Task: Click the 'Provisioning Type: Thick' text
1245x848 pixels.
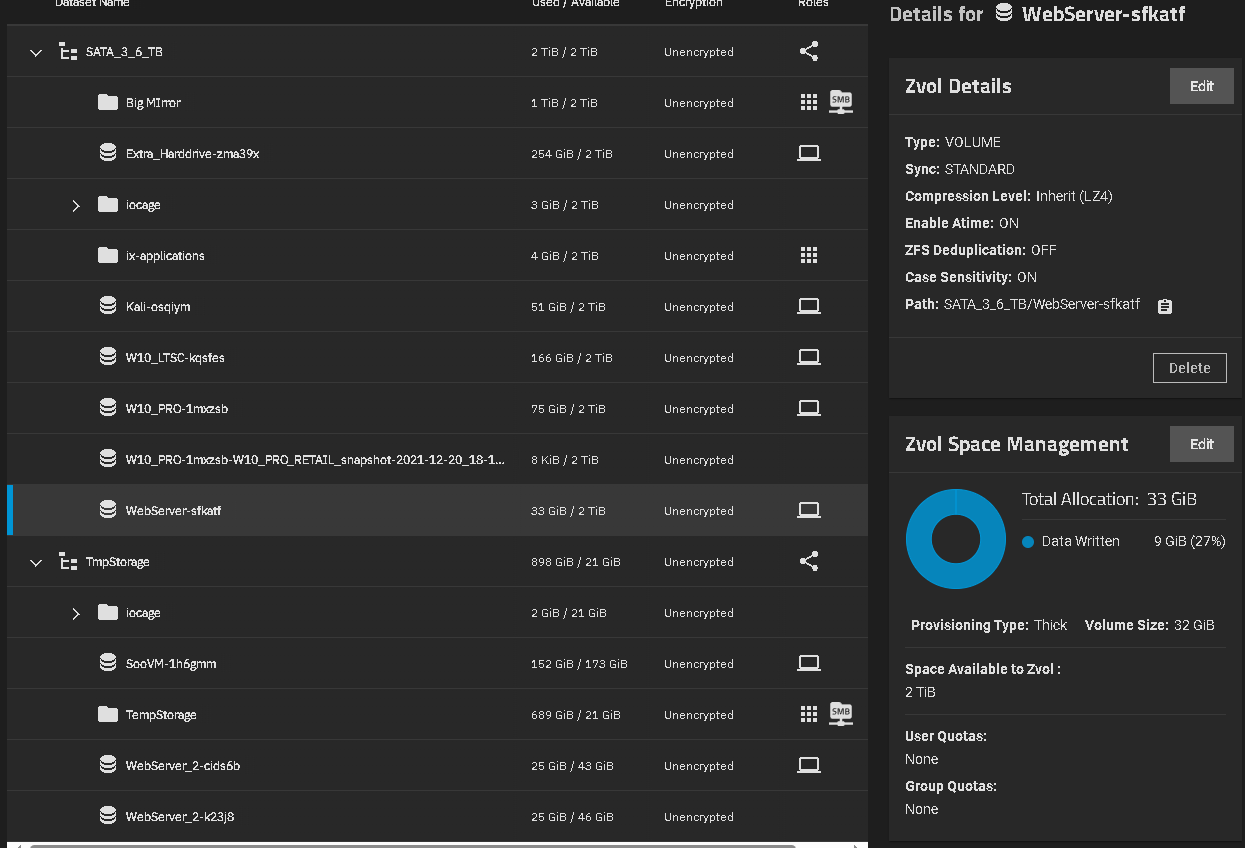Action: tap(989, 625)
